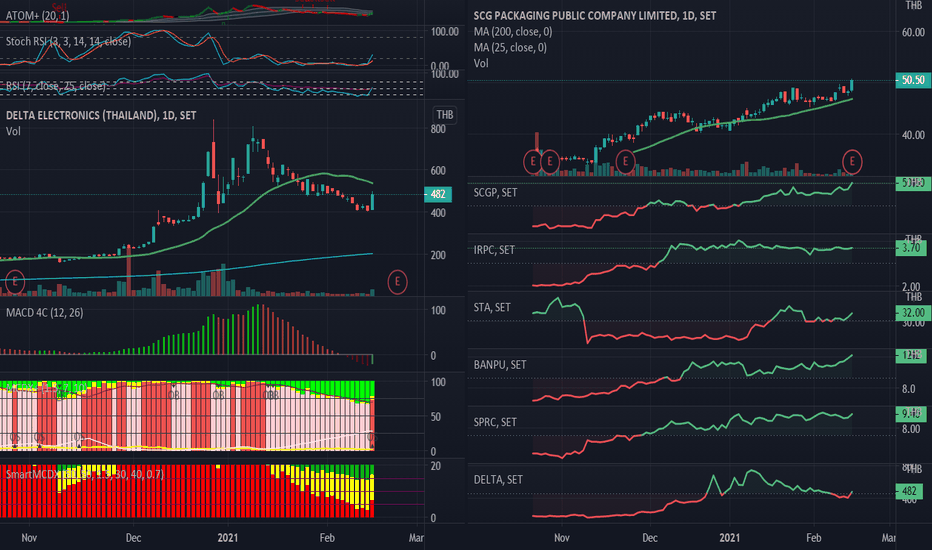Viewport: 932px width, 550px height.
Task: Click the 50.50 price label on SCG chart
Action: coord(913,80)
